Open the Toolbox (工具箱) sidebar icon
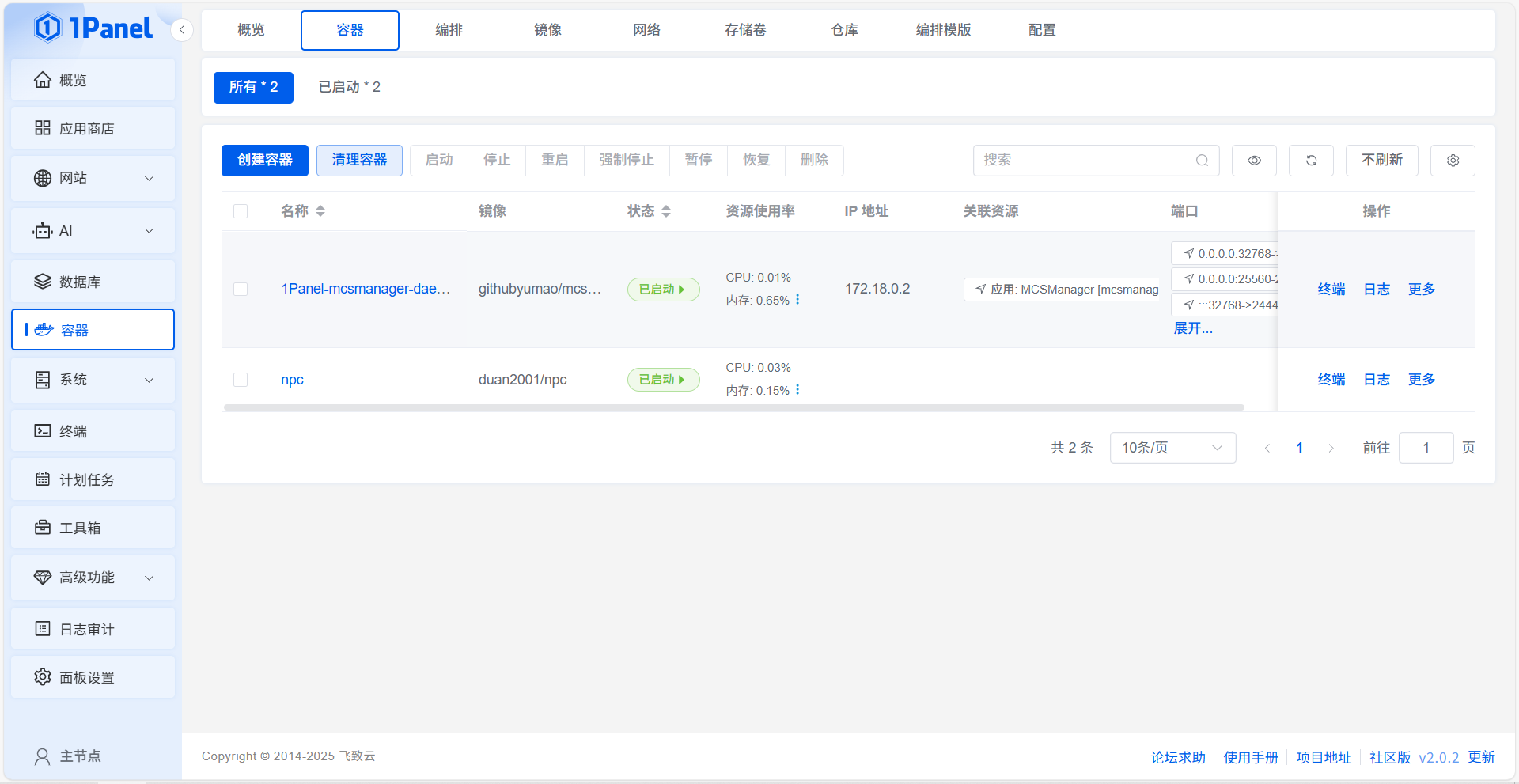The height and width of the screenshot is (784, 1519). (x=43, y=528)
